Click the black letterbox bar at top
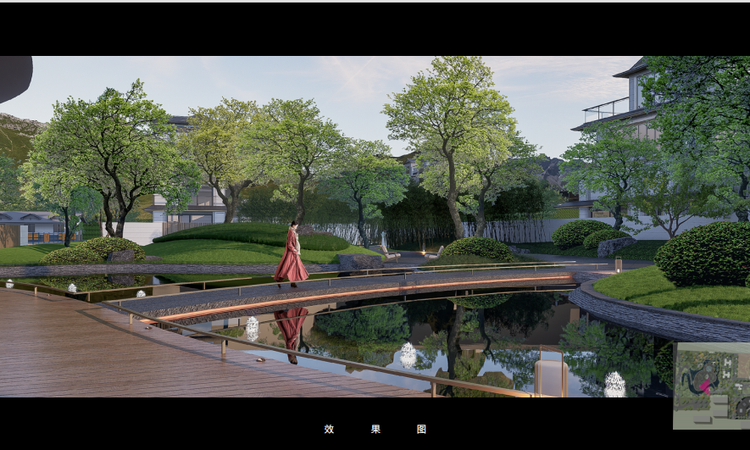Screen dimensions: 750x450 pos(375,28)
